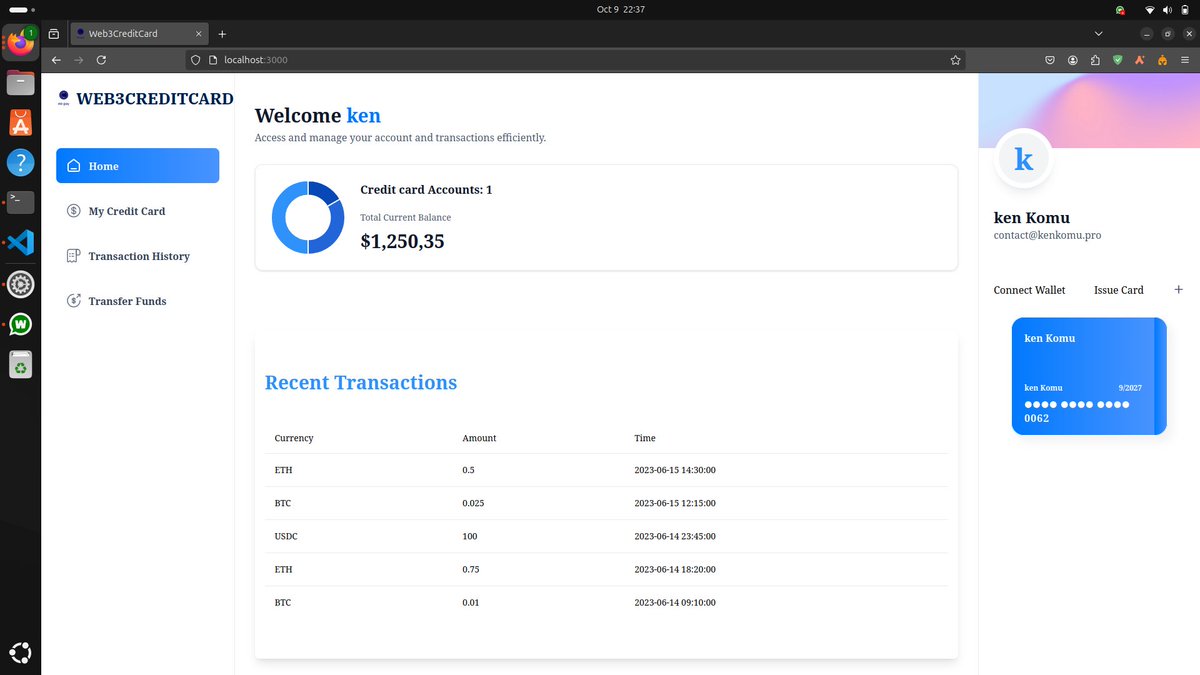
Task: Open Terminal from the dock
Action: 20,202
